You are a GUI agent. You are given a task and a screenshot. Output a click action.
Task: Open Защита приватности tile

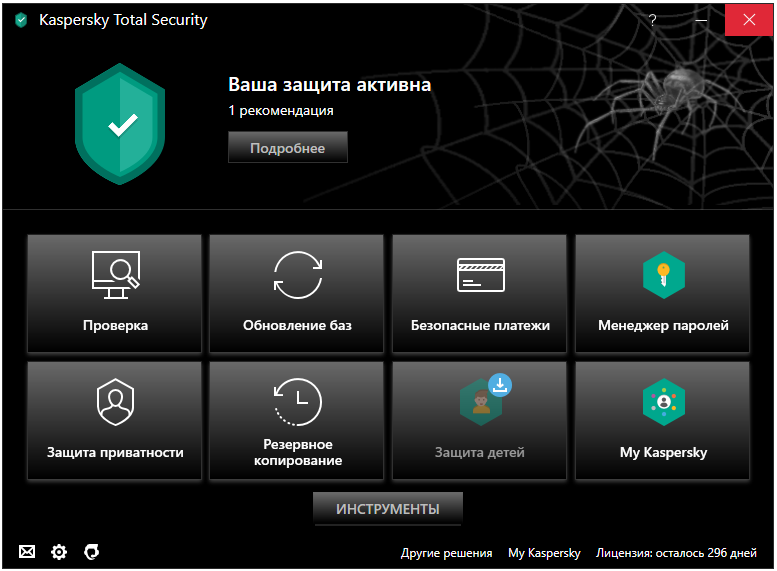(x=114, y=420)
